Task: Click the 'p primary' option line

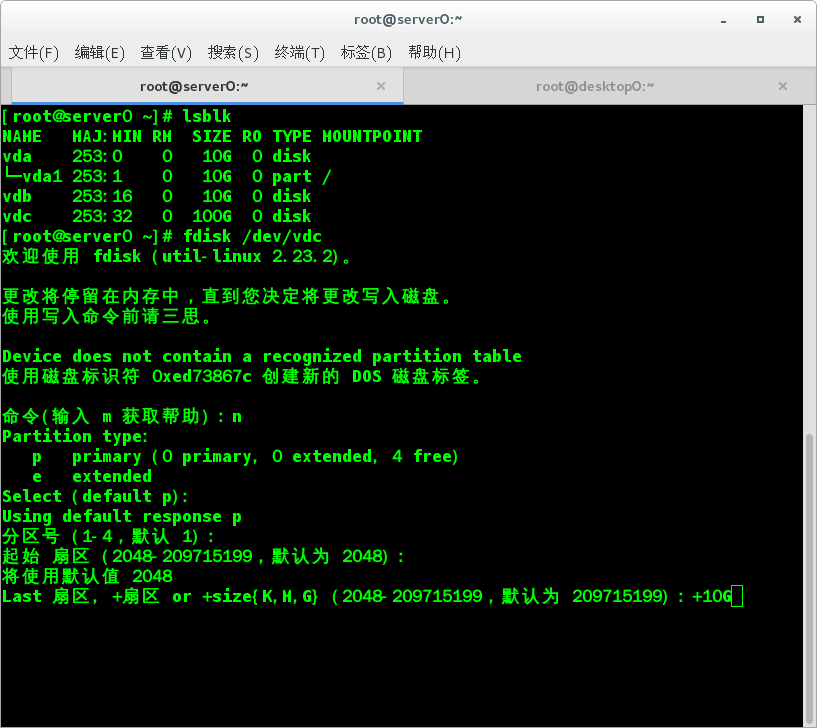Action: tap(245, 456)
